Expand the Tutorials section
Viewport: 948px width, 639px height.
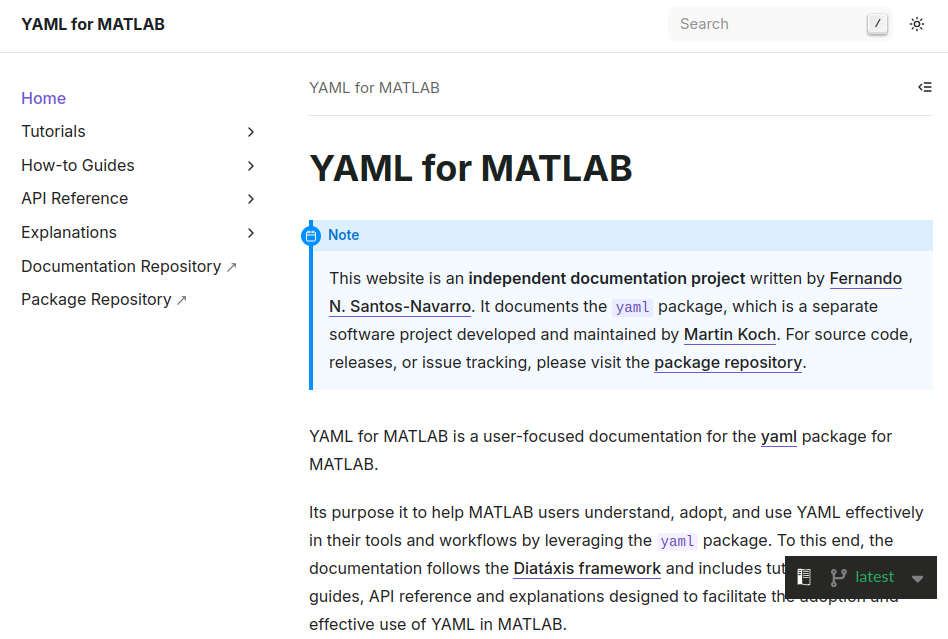coord(251,131)
